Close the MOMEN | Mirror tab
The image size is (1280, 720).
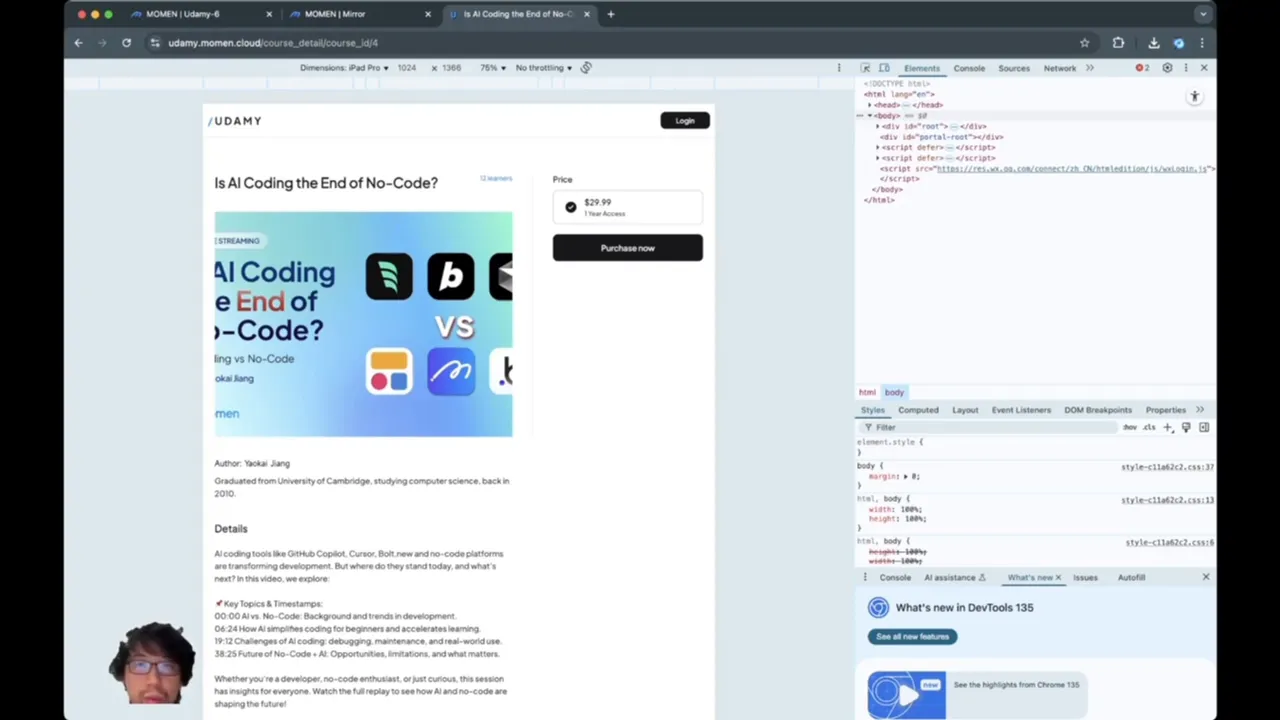(428, 14)
